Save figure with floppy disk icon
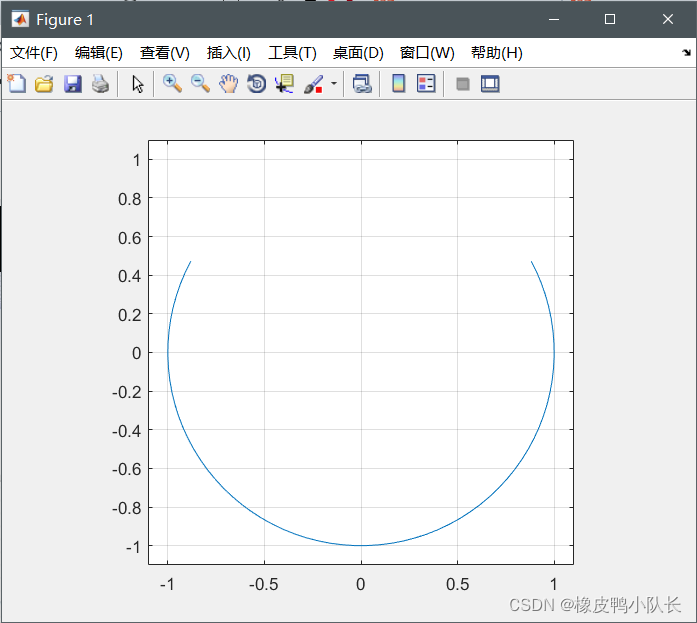The image size is (697, 623). tap(72, 84)
